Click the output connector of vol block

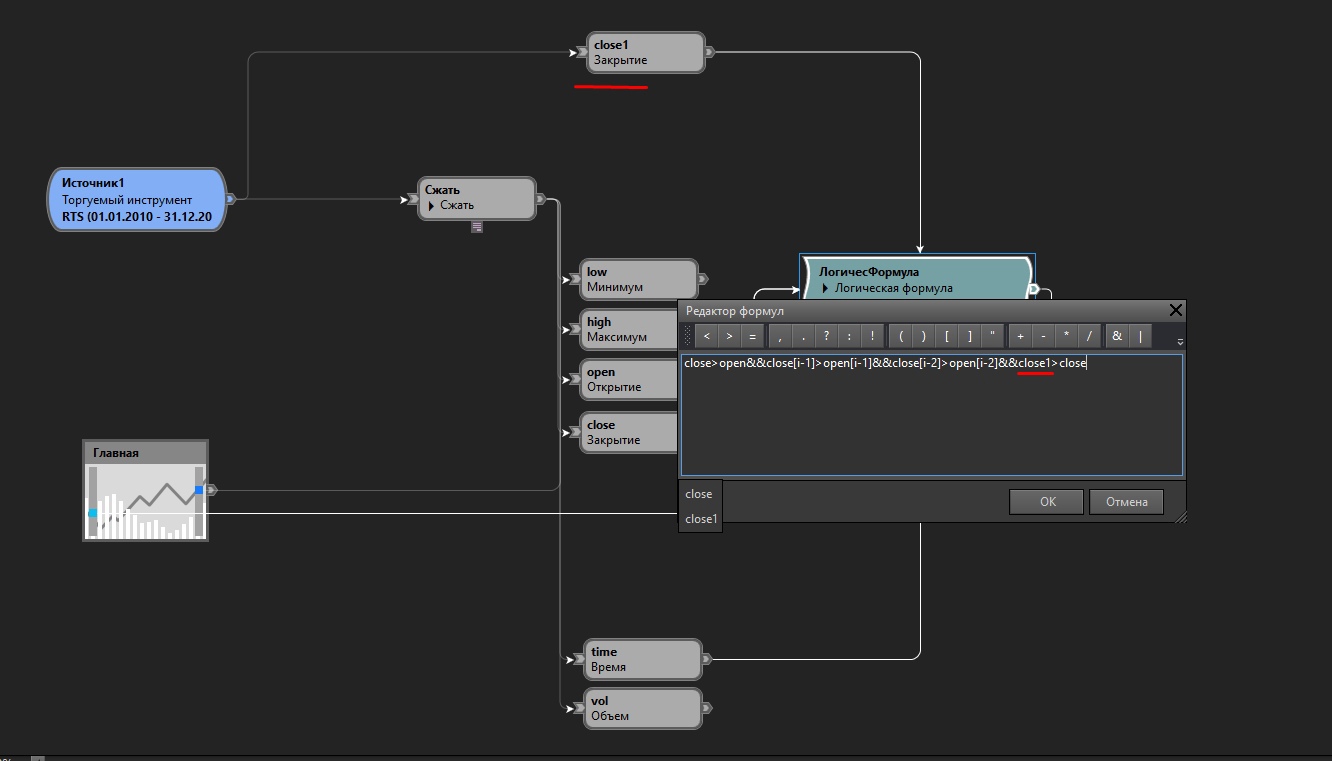coord(708,708)
